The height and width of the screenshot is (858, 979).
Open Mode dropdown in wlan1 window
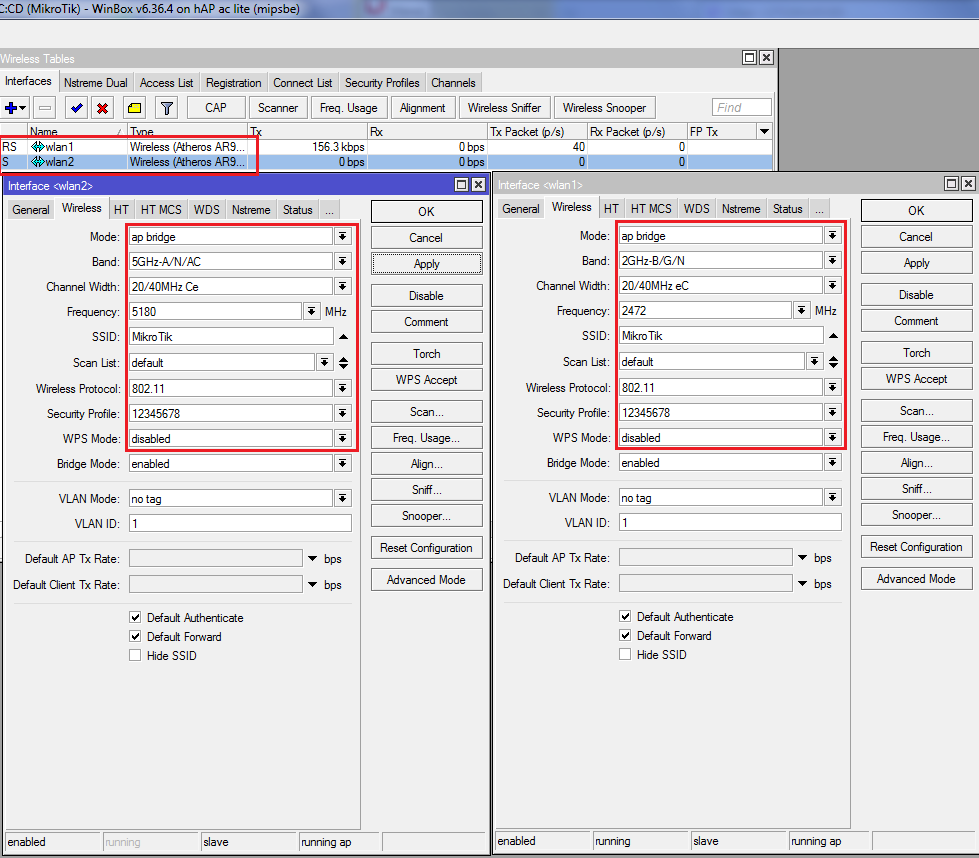[833, 235]
